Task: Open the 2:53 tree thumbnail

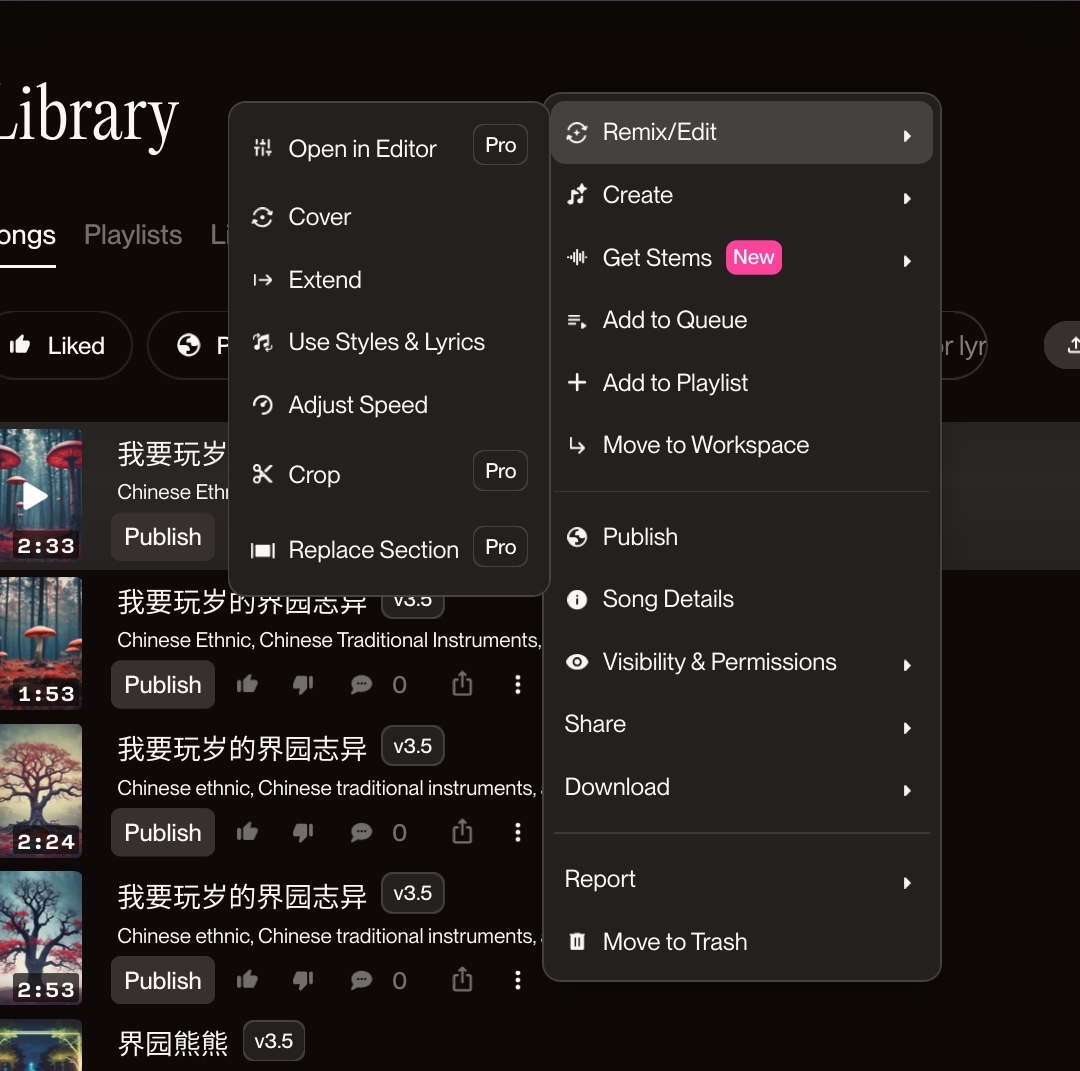Action: [40, 938]
